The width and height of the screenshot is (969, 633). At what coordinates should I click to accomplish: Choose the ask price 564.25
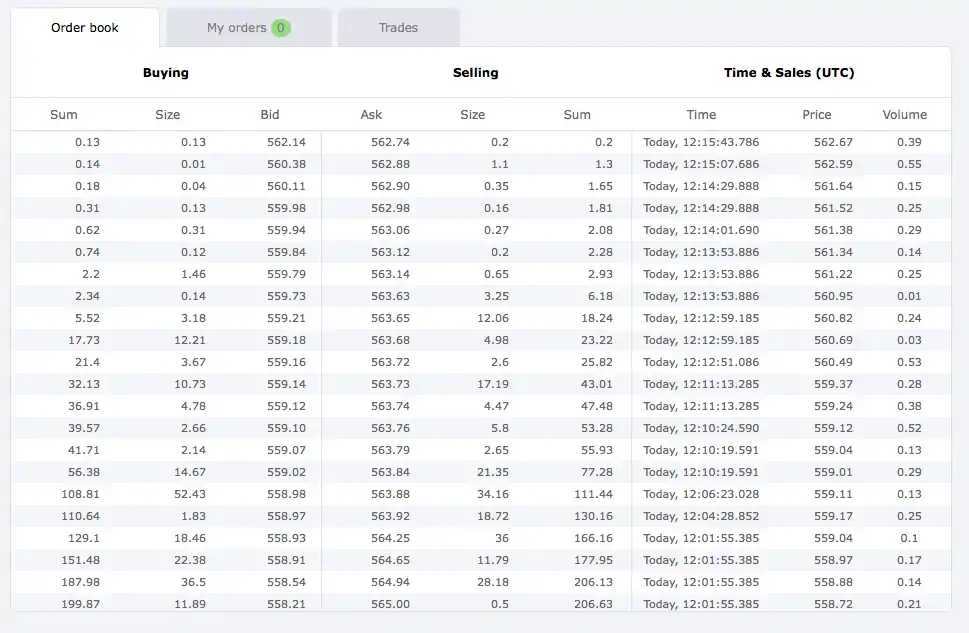[390, 538]
